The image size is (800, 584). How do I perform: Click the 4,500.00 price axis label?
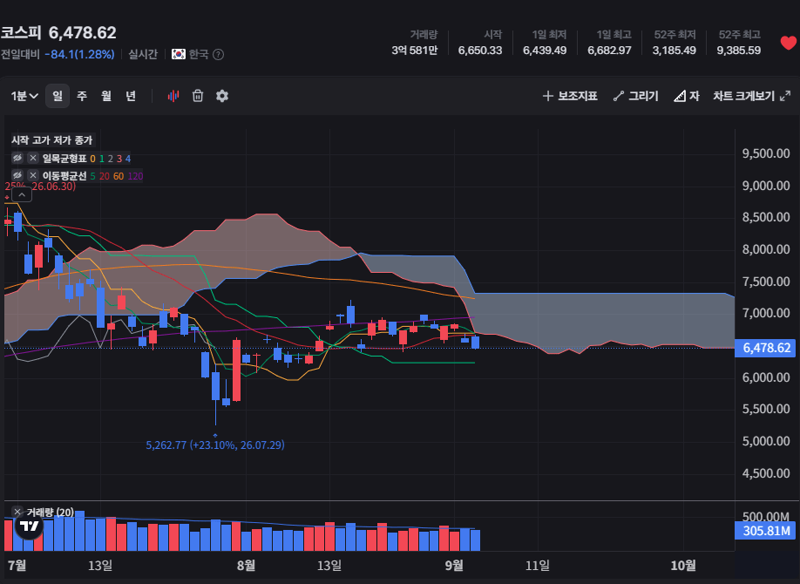pos(766,473)
